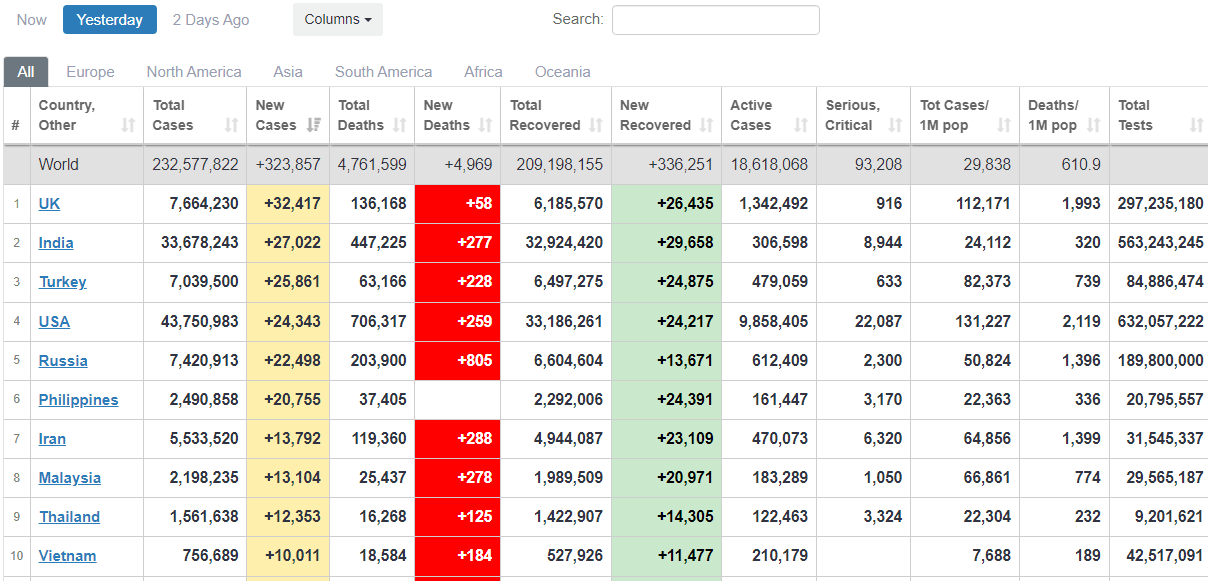Click Active Cases sort arrows
This screenshot has width=1208, height=581.
click(x=801, y=125)
